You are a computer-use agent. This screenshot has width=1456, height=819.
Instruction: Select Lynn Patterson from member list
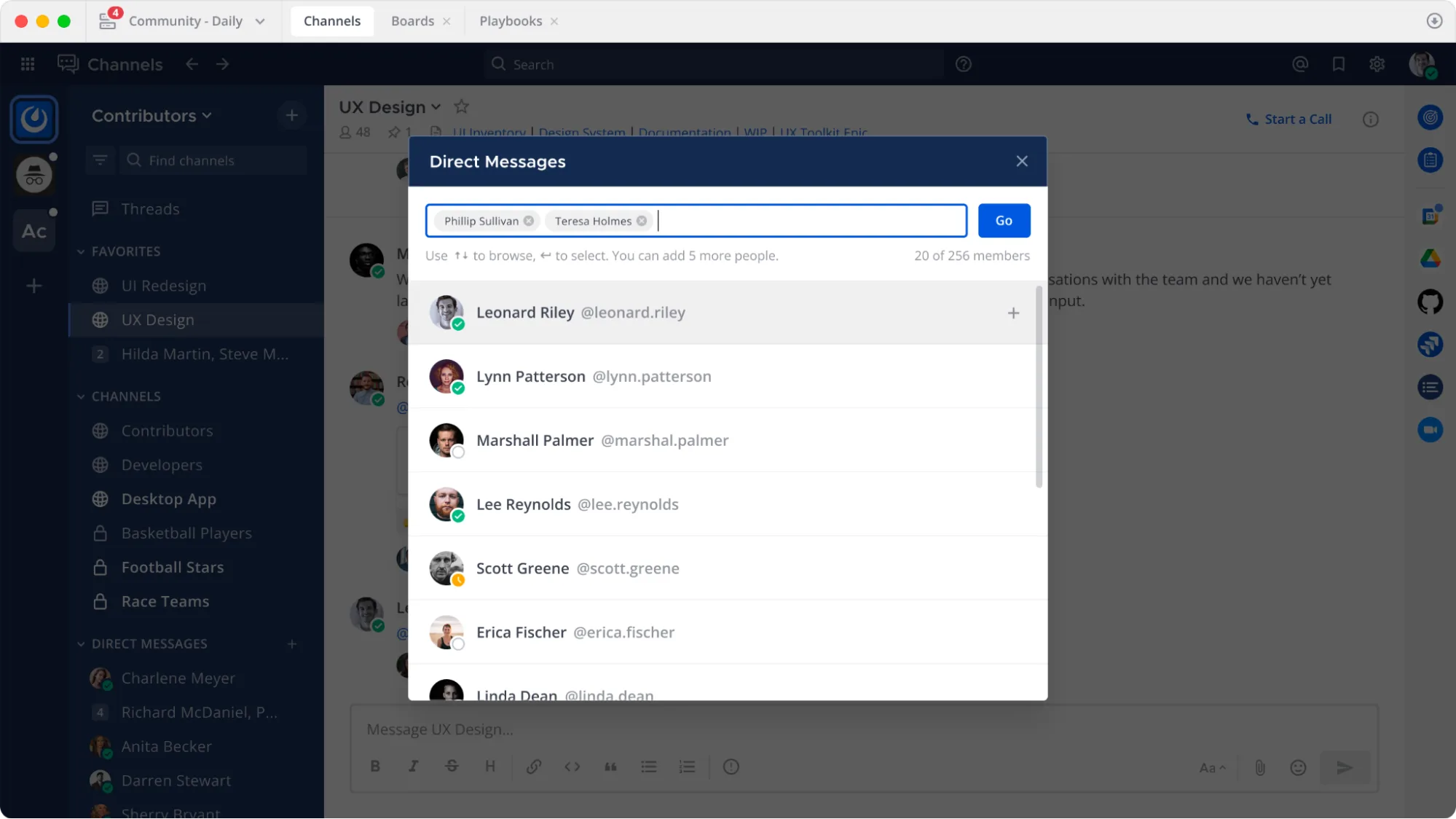tap(728, 376)
